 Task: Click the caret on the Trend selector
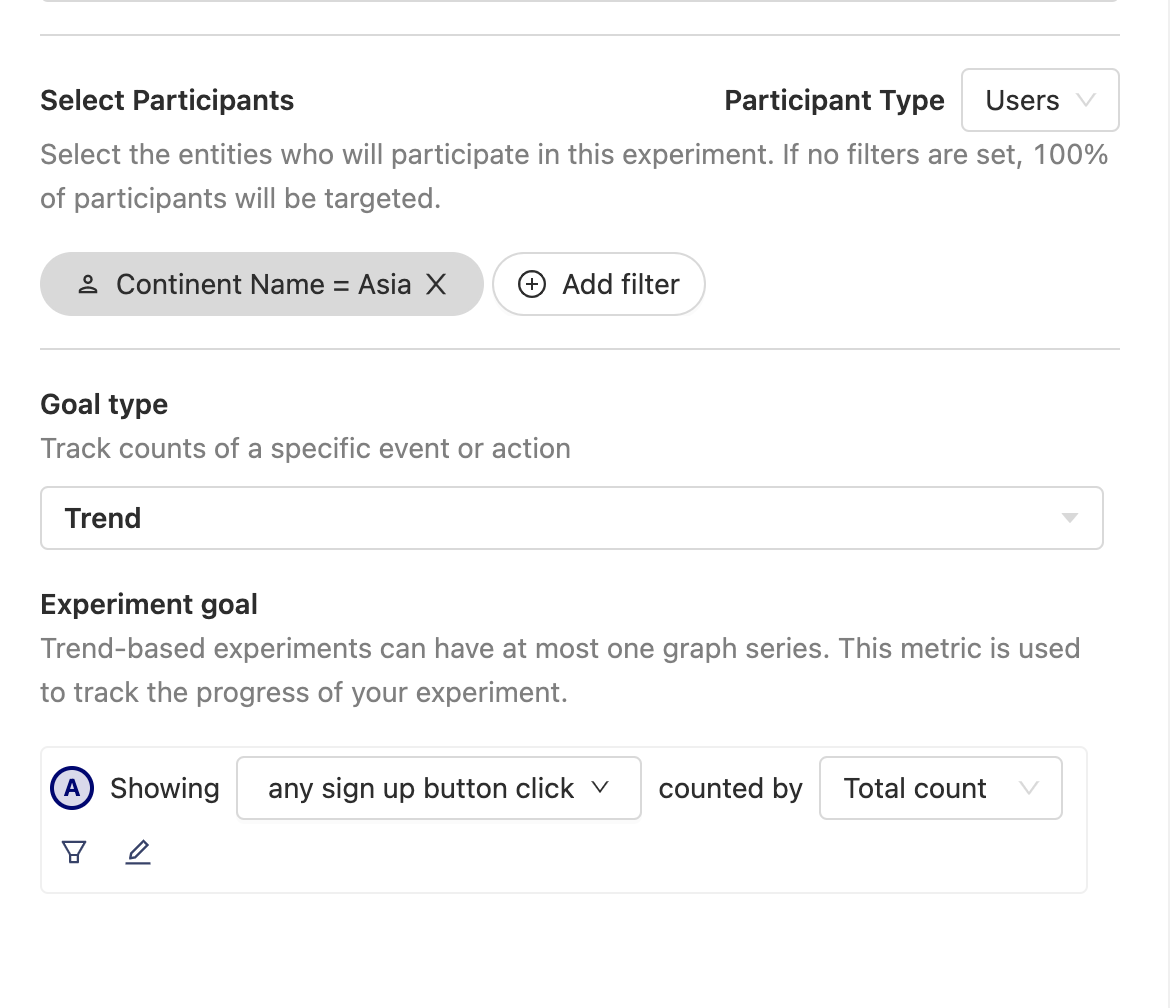[1071, 518]
